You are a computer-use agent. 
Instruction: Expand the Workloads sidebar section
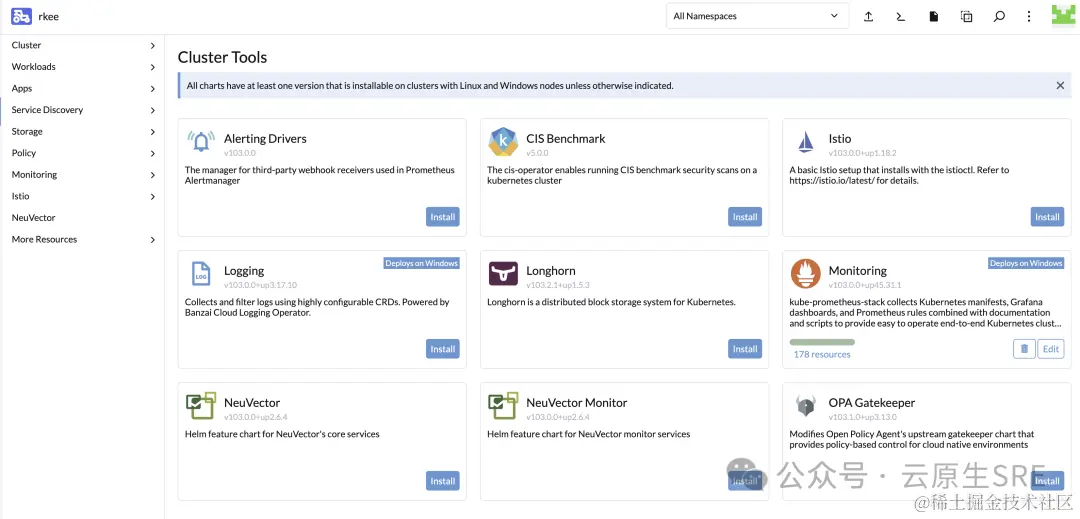(x=83, y=67)
